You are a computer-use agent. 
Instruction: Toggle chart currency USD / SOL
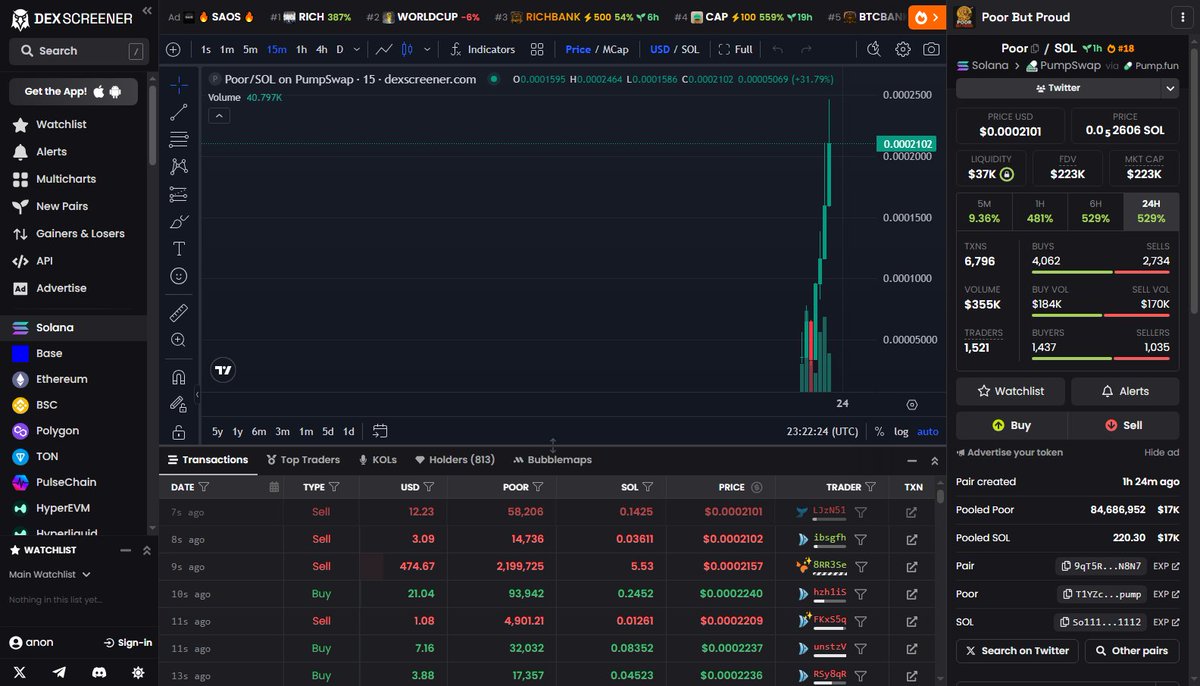[674, 49]
